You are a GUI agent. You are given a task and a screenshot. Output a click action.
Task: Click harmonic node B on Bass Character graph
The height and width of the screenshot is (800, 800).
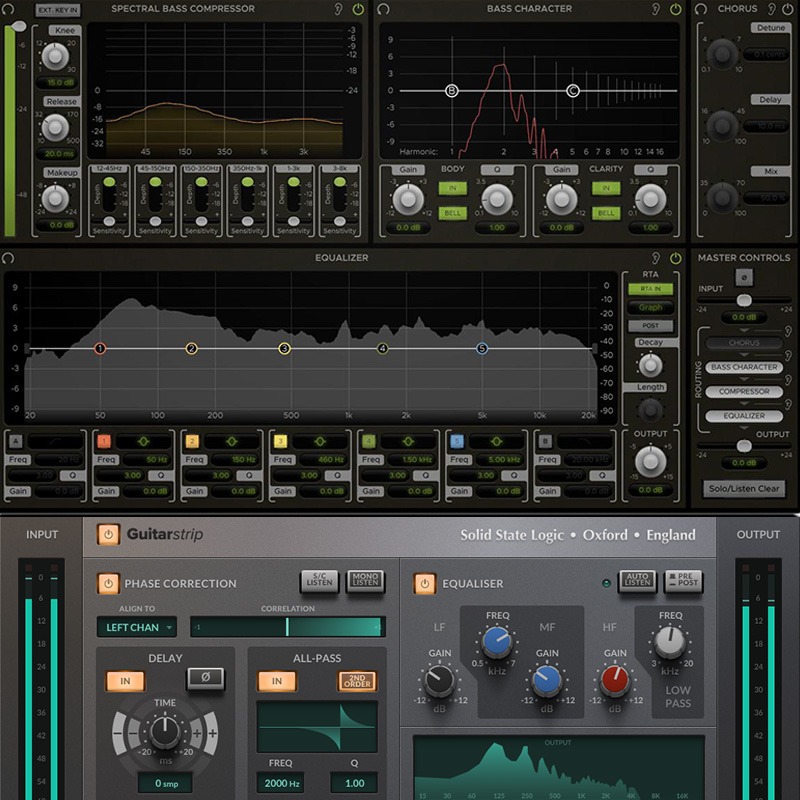[452, 91]
